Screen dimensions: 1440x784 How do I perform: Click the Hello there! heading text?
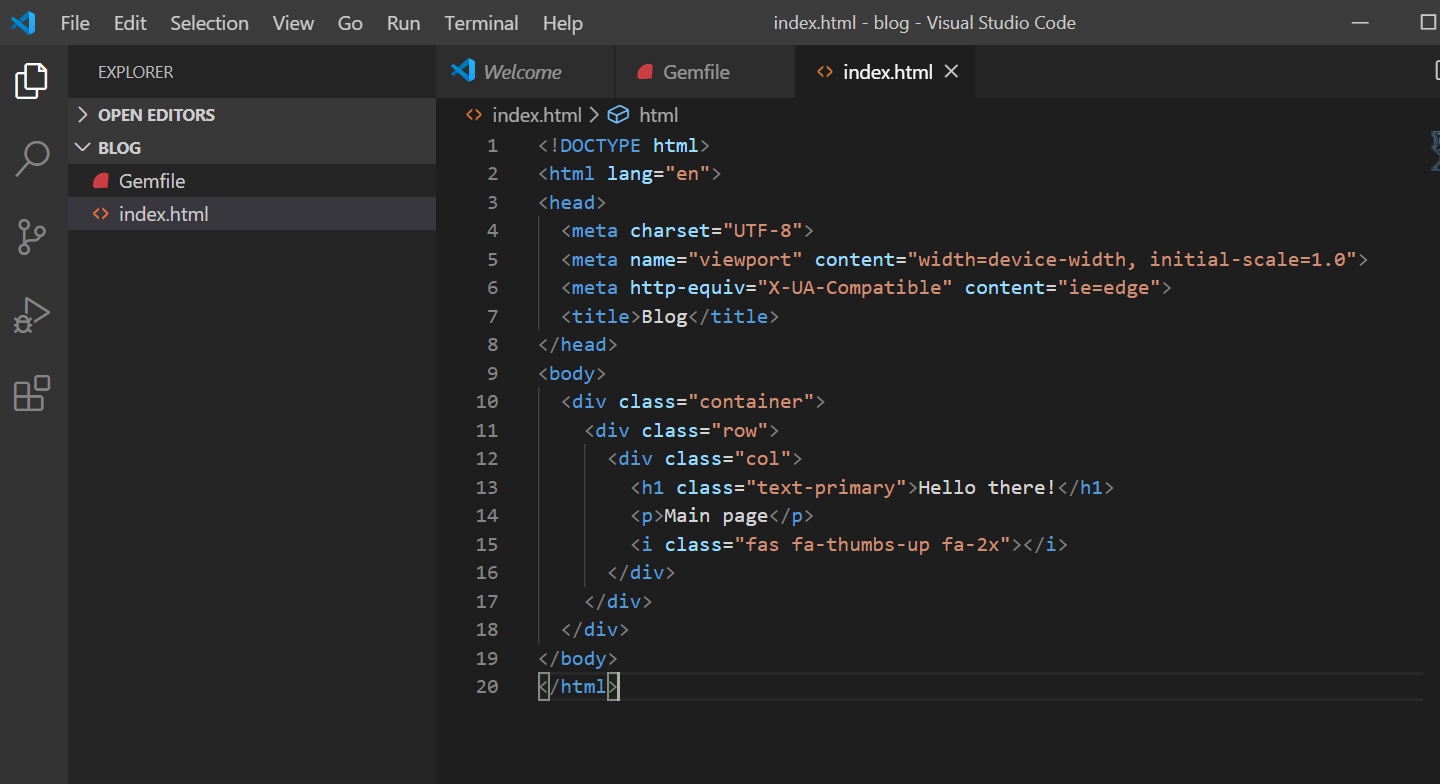point(987,488)
